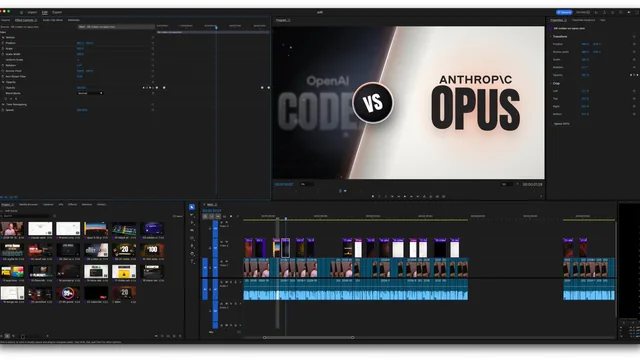Screen dimensions: 640x360
Task: Open the Source monitor tab
Action: [6, 20]
